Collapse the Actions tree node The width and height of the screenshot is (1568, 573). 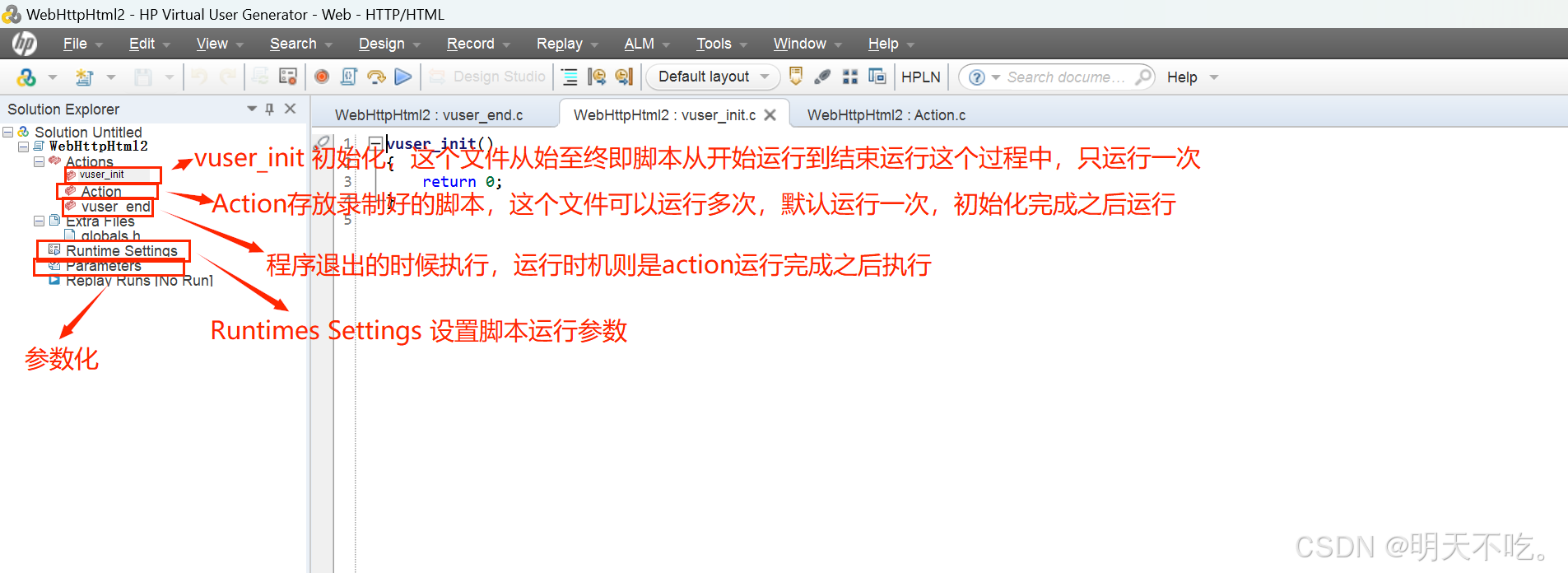coord(39,161)
